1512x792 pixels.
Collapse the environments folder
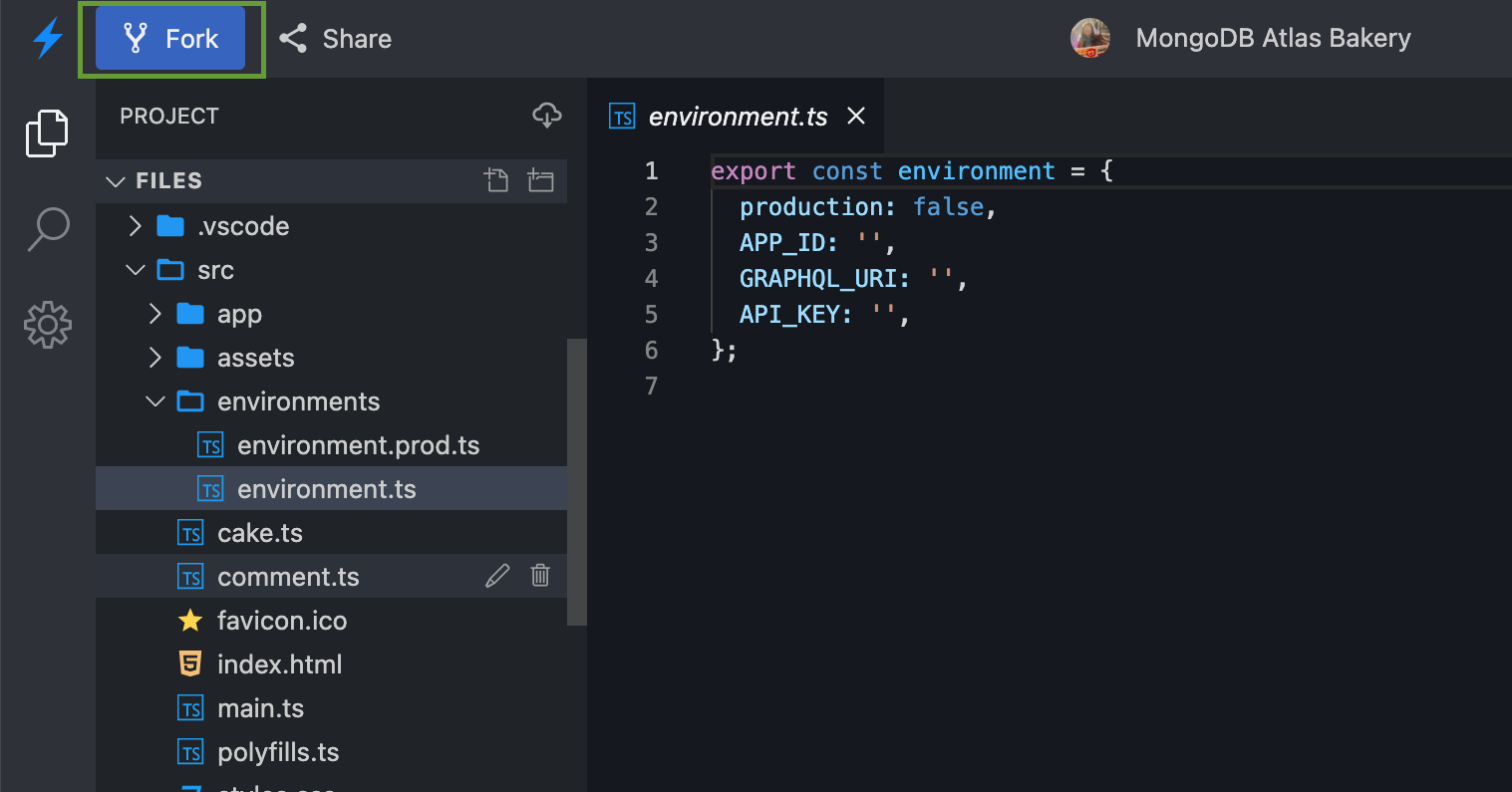point(155,400)
